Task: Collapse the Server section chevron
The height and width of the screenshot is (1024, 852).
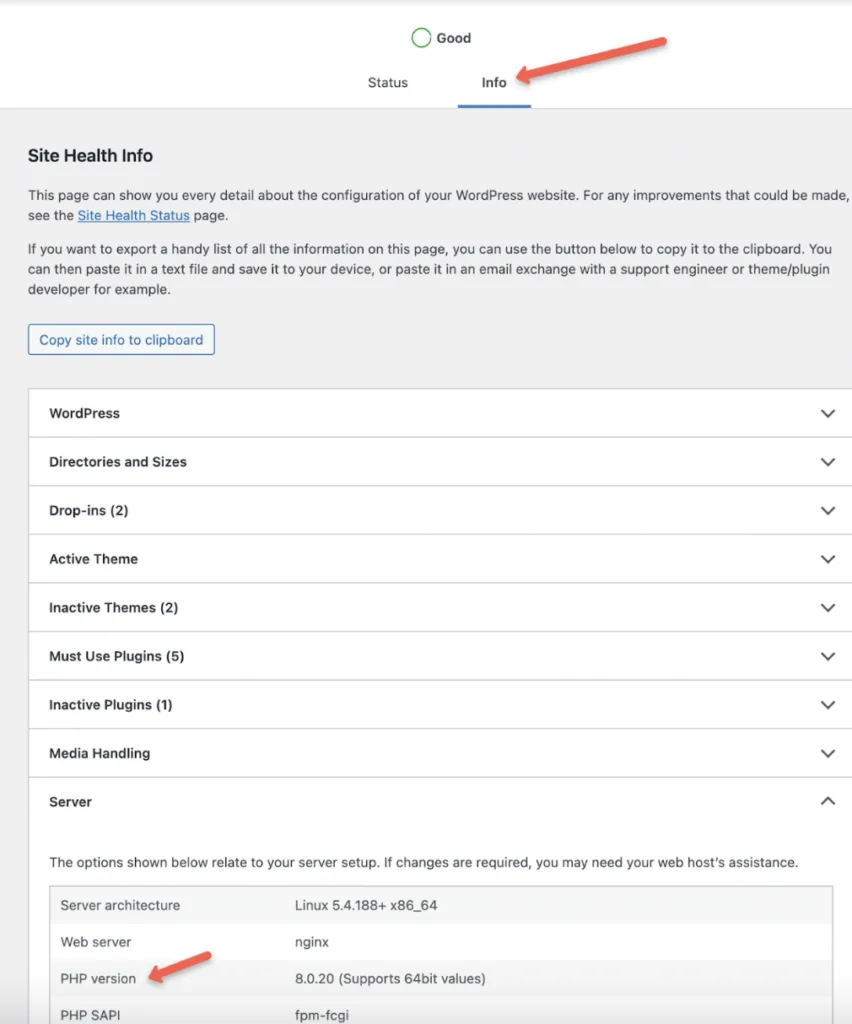Action: 827,801
